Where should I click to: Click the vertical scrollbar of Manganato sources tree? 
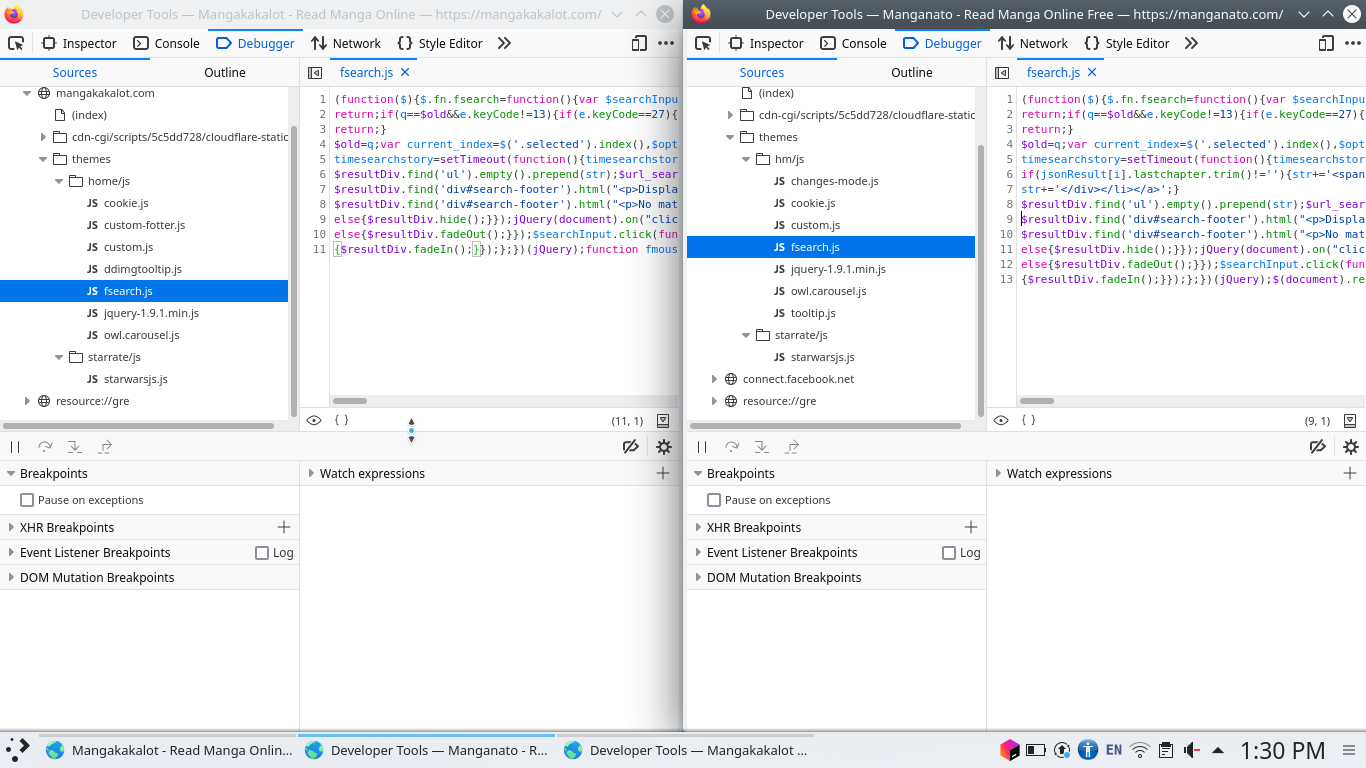pos(981,280)
